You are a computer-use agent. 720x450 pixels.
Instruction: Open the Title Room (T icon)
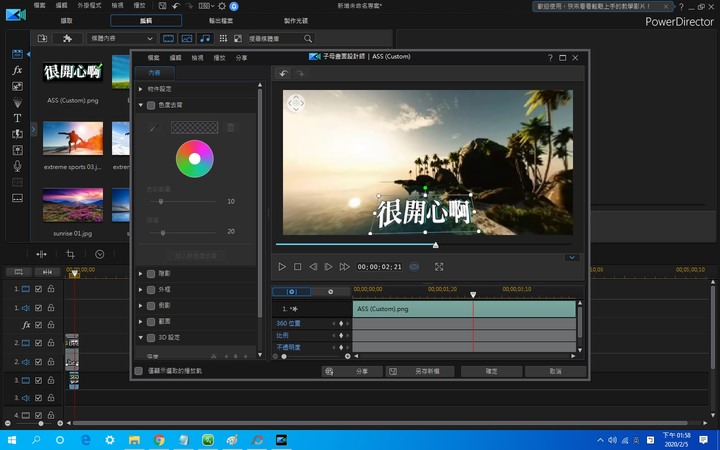pos(17,118)
